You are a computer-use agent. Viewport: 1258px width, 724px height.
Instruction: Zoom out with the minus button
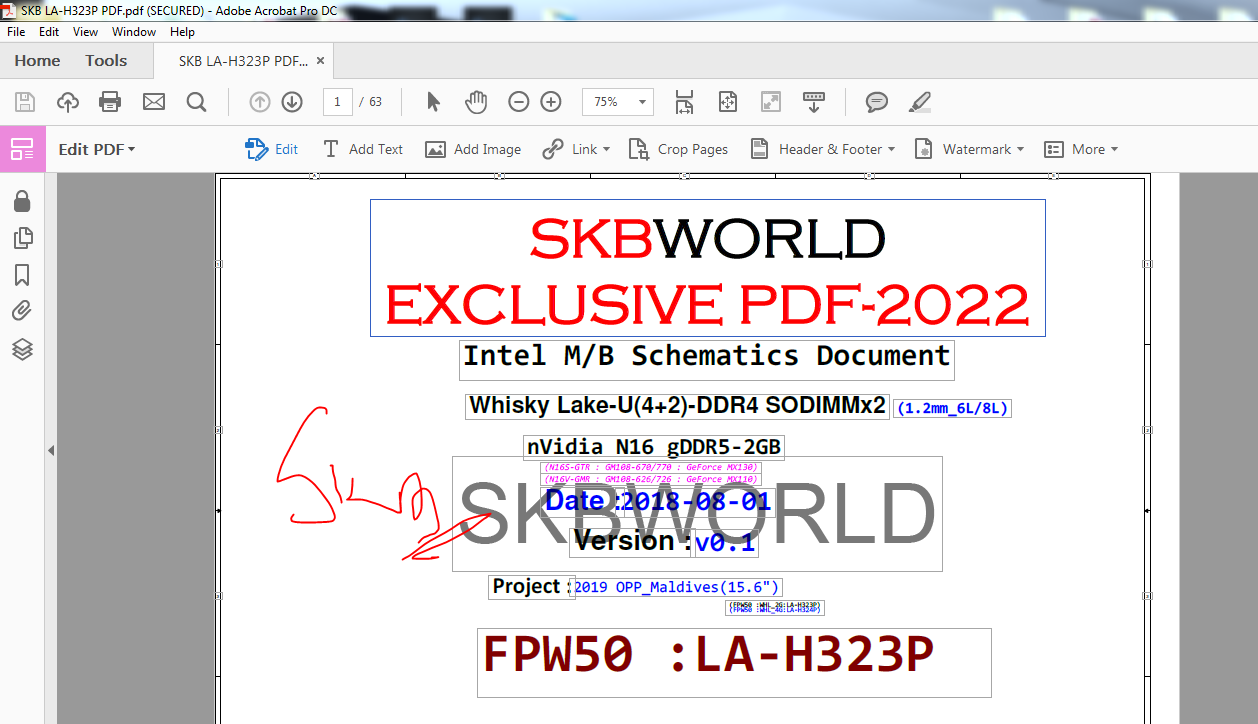pyautogui.click(x=519, y=101)
